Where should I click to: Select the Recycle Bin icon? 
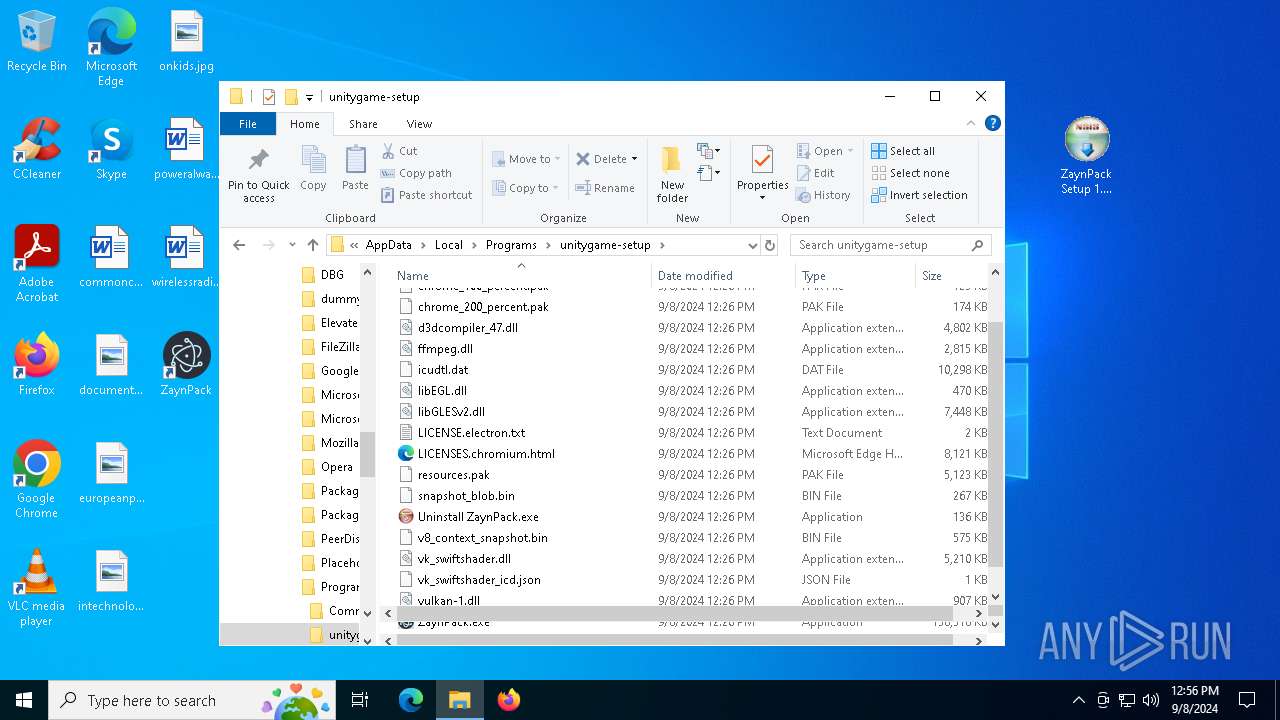tap(37, 41)
